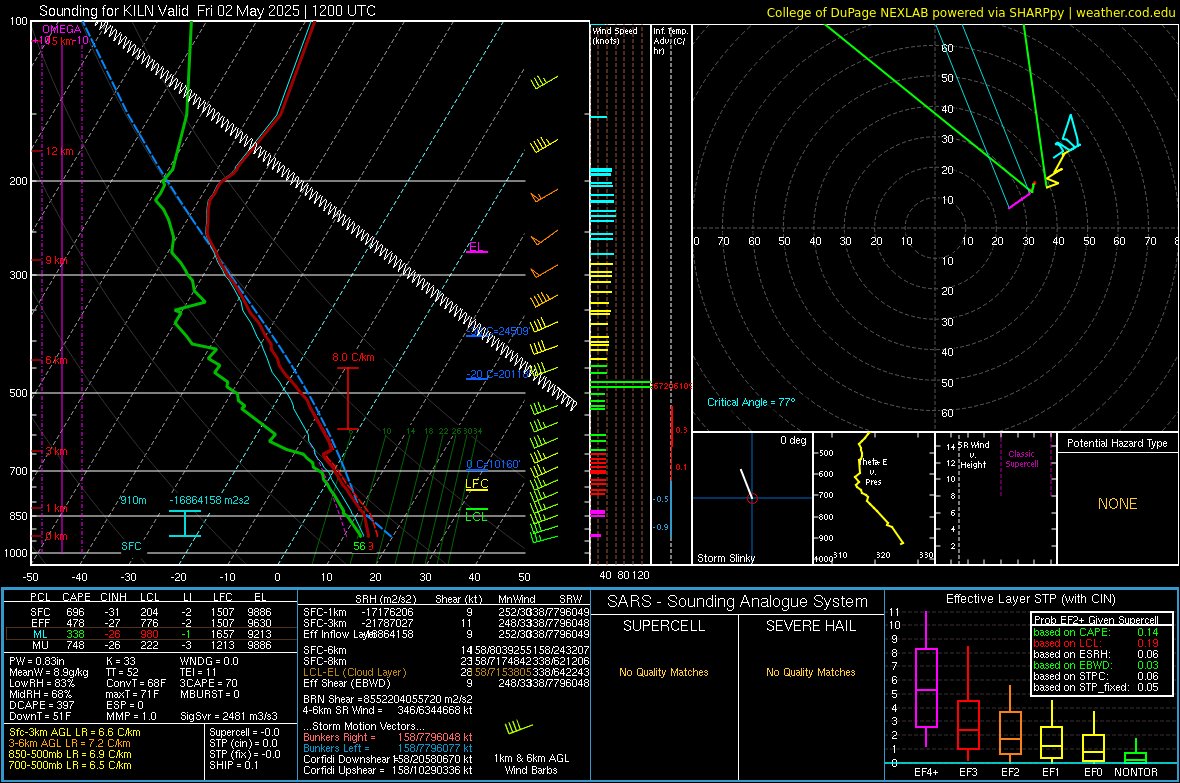Click the 700-500mb LR = 6.5 C/km row
The height and width of the screenshot is (783, 1180).
pos(70,765)
